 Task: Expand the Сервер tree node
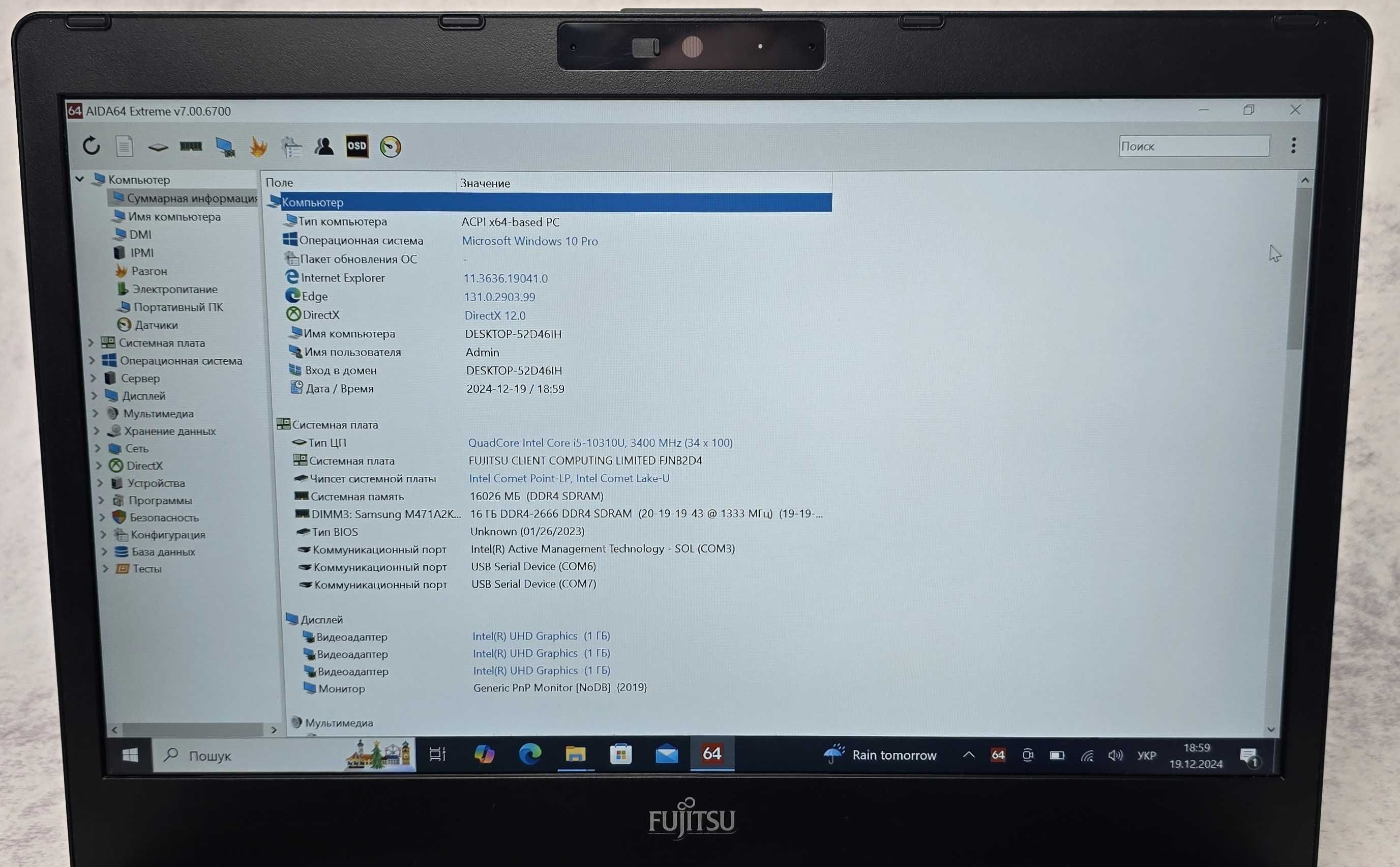(93, 378)
